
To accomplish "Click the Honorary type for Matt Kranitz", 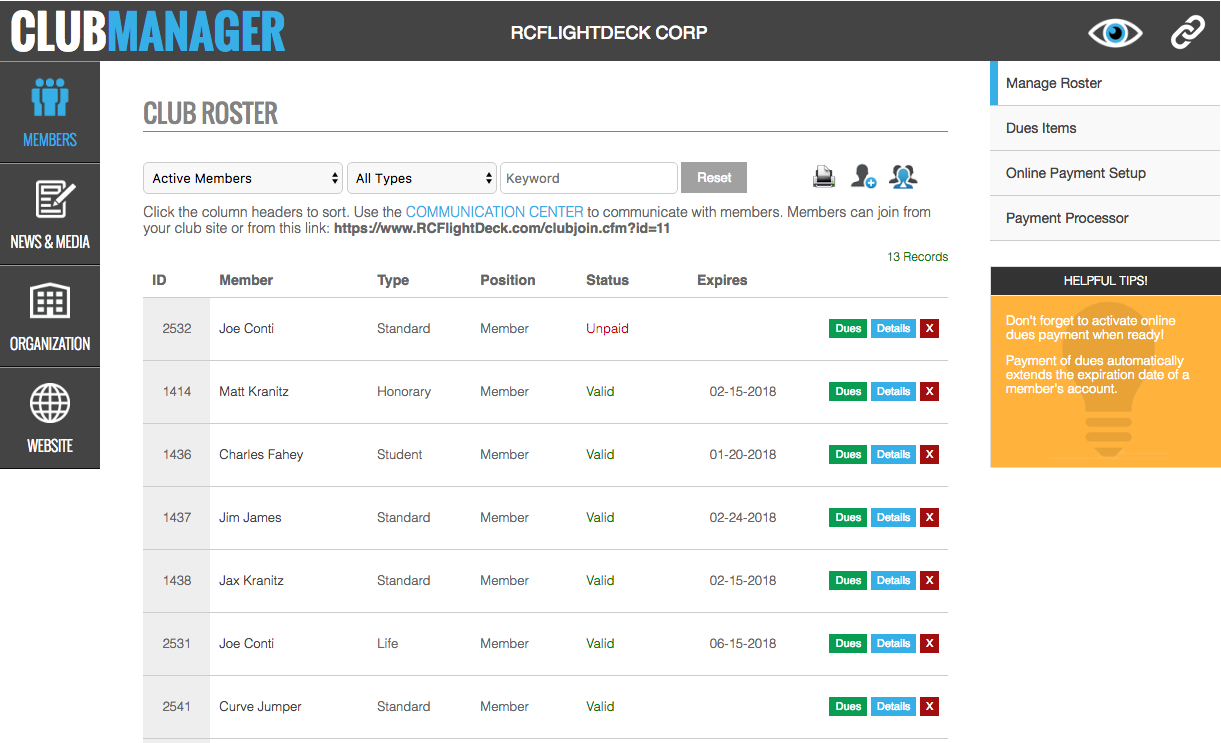I will pyautogui.click(x=404, y=391).
